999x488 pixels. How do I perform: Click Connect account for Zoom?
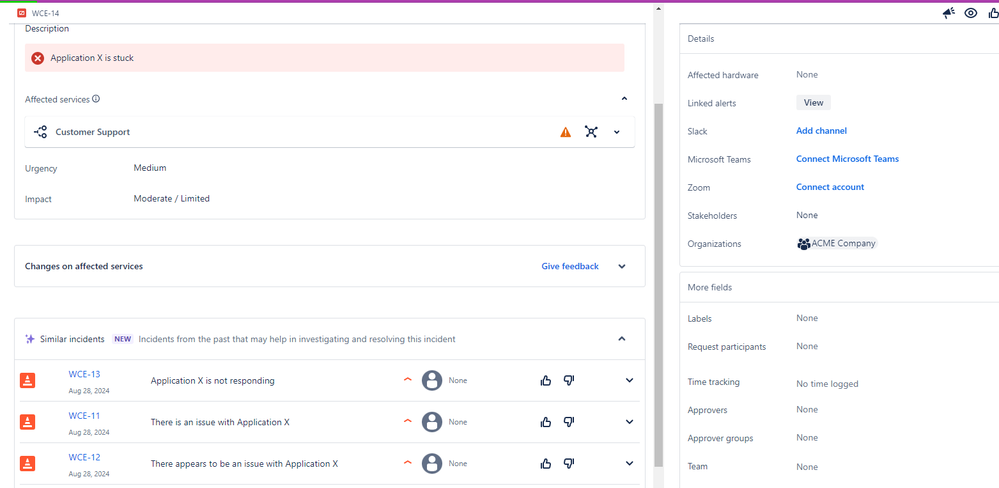pyautogui.click(x=830, y=187)
